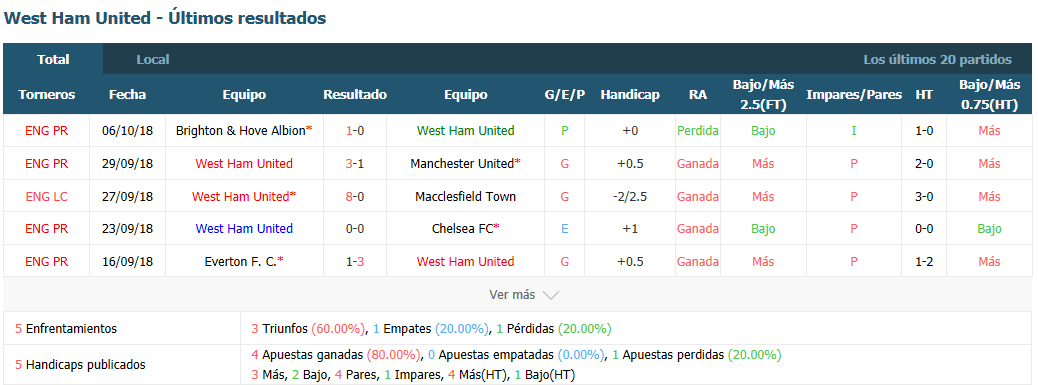The width and height of the screenshot is (1038, 385).
Task: Click the Torneos column header
Action: pyautogui.click(x=46, y=95)
